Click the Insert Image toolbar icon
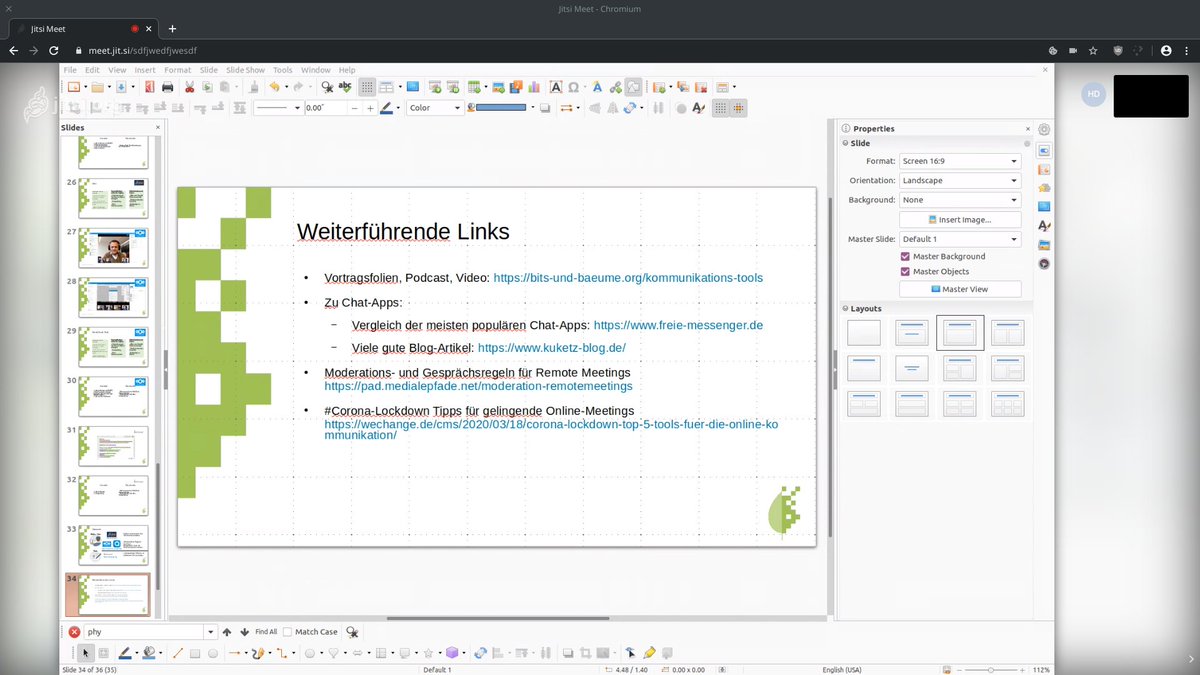1200x675 pixels. click(x=498, y=87)
